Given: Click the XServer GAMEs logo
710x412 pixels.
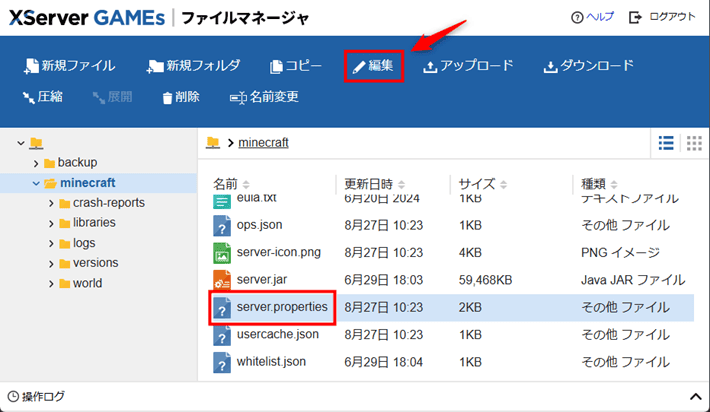Looking at the screenshot, I should point(87,18).
